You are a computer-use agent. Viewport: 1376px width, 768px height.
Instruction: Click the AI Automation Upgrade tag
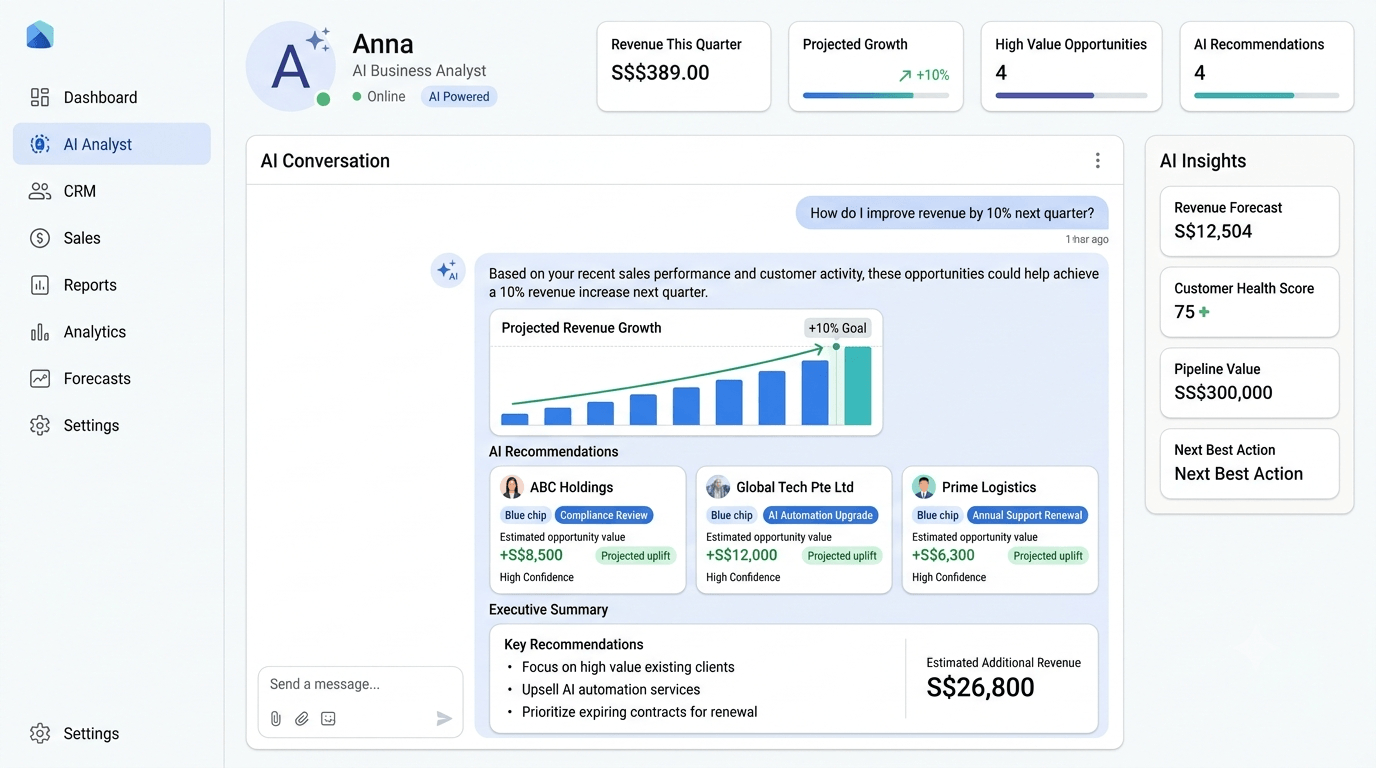coord(821,515)
